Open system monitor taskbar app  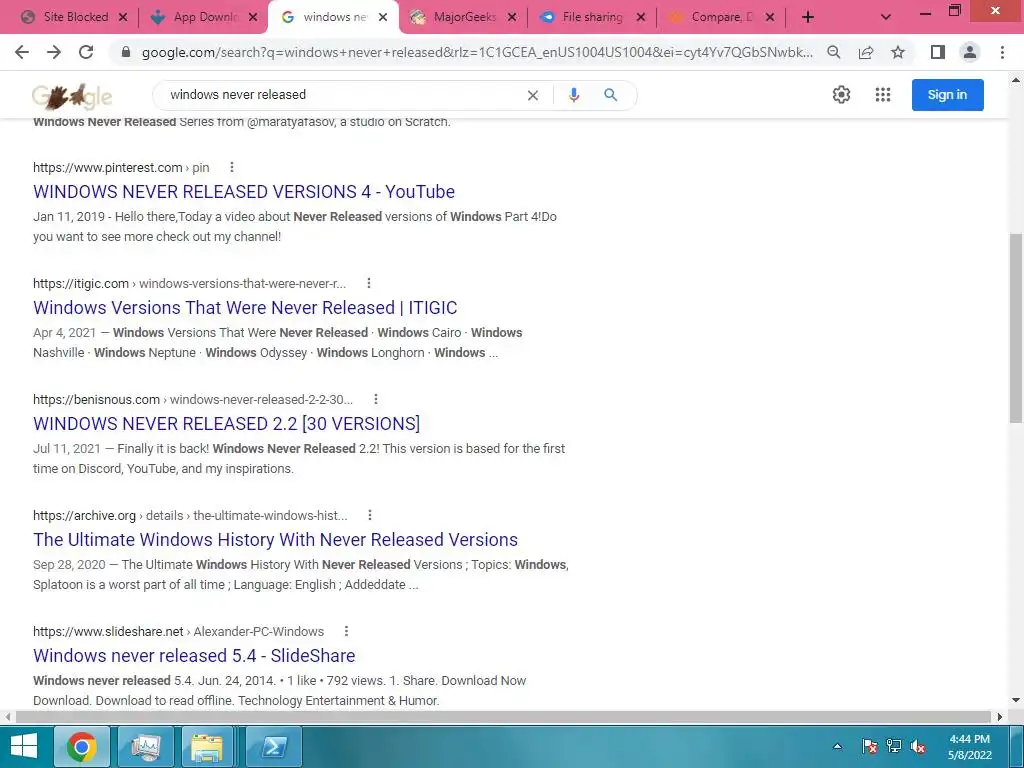tap(146, 746)
